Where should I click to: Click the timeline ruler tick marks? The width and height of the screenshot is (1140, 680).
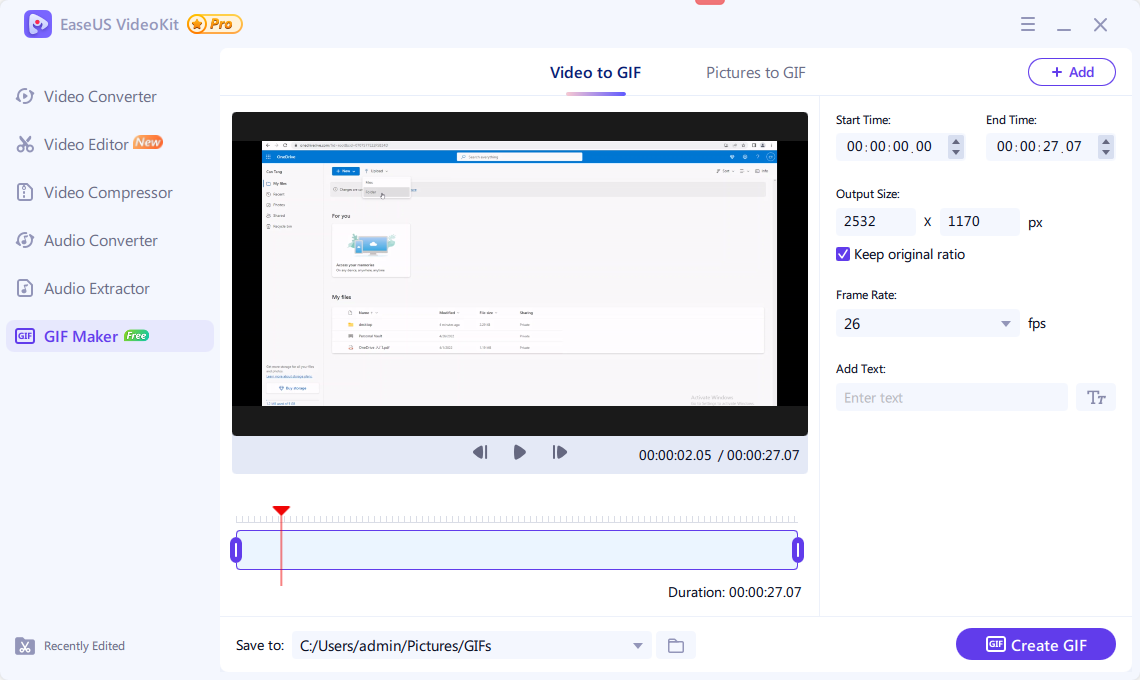pos(517,519)
